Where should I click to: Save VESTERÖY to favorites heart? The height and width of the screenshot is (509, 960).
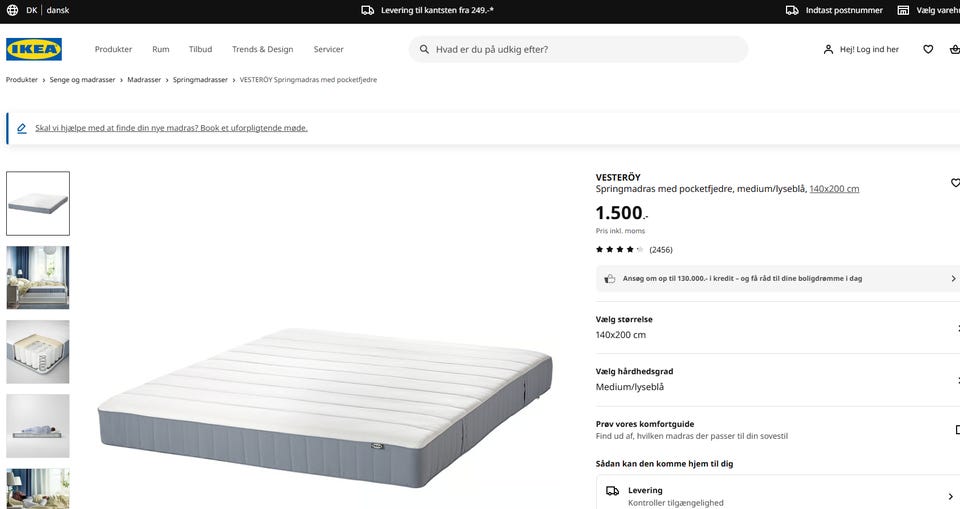point(954,183)
